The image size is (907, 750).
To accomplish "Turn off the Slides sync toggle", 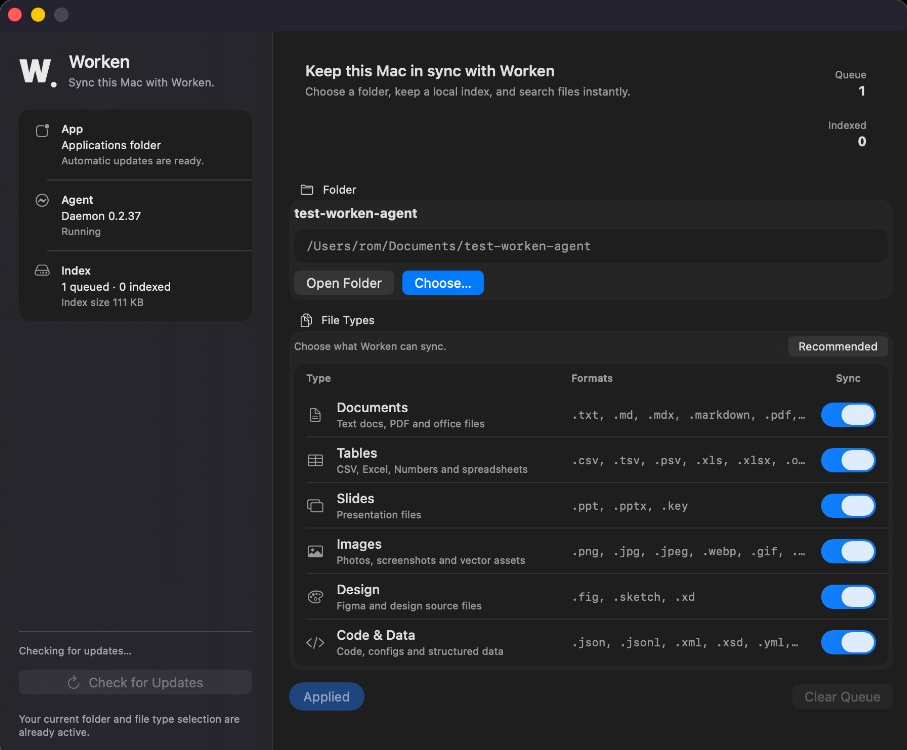I will click(x=848, y=505).
